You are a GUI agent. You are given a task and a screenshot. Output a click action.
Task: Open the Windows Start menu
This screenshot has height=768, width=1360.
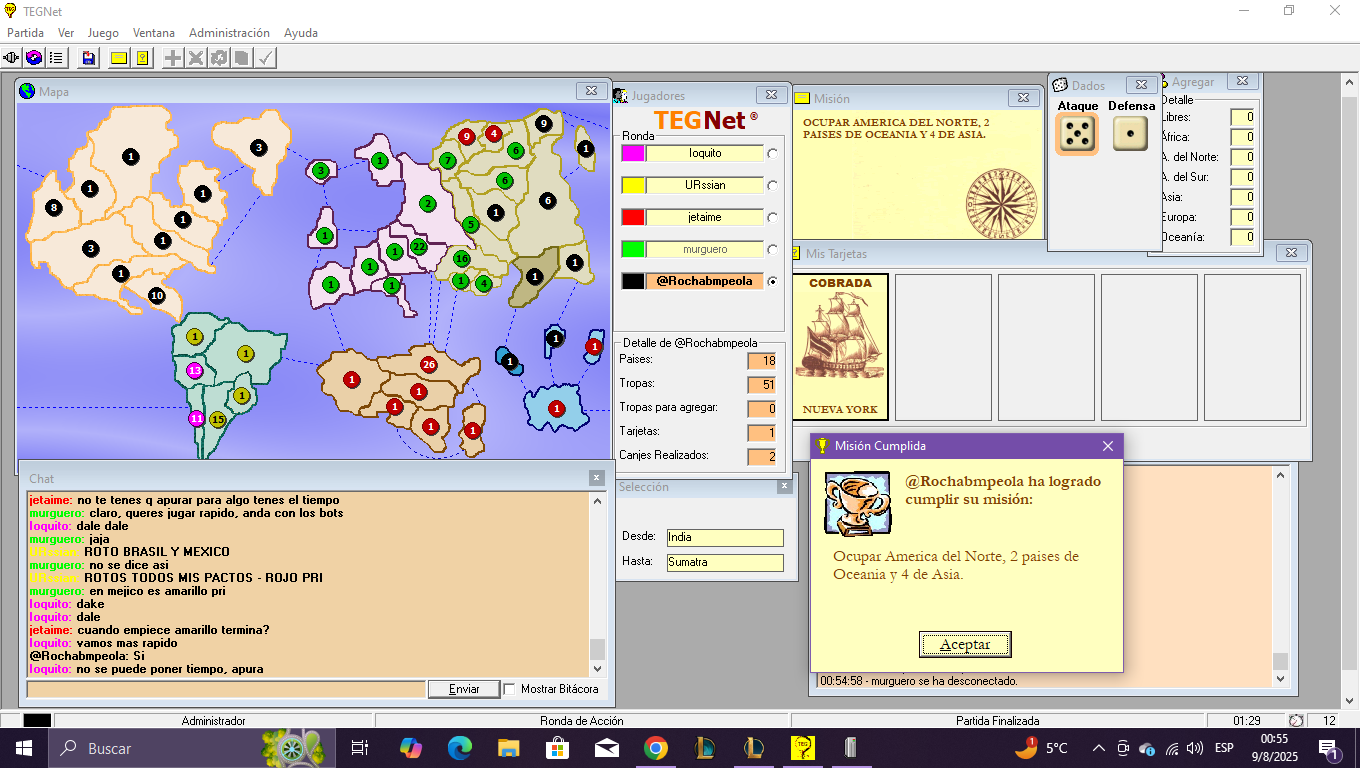(24, 747)
